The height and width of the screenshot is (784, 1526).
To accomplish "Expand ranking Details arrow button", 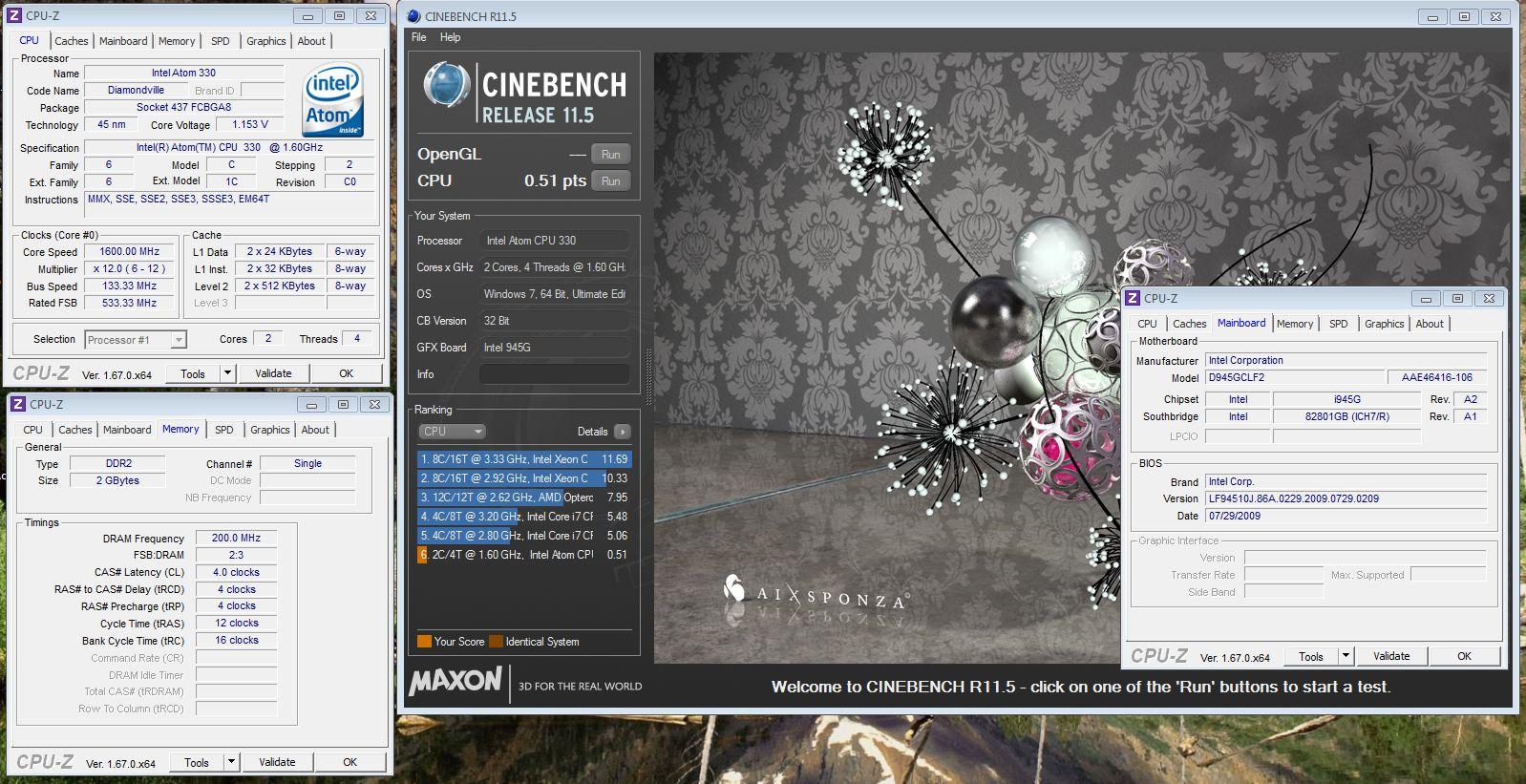I will (x=623, y=432).
